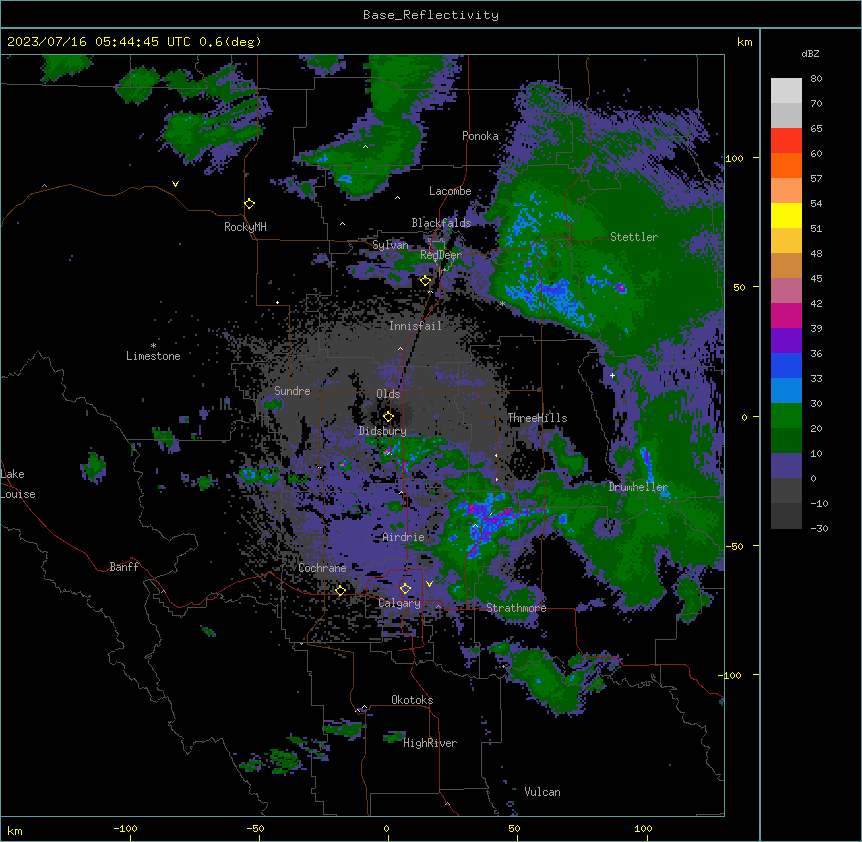Click the Stettler city label
Viewport: 862px width, 842px height.
[634, 237]
